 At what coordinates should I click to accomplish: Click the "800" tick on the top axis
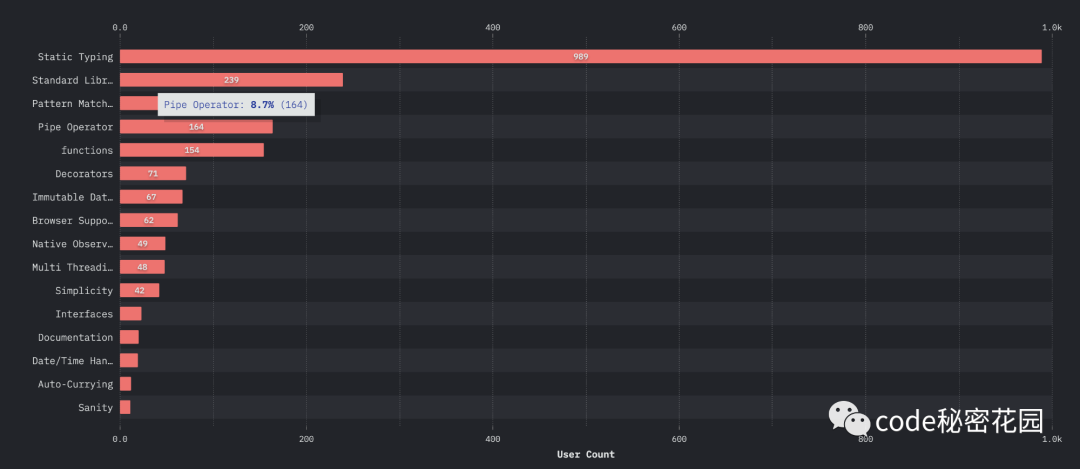tap(866, 28)
